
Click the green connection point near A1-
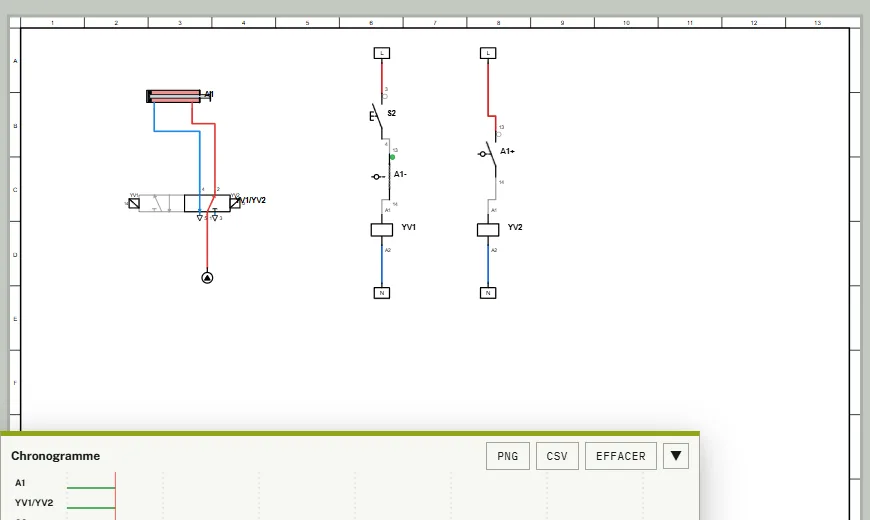click(x=392, y=157)
